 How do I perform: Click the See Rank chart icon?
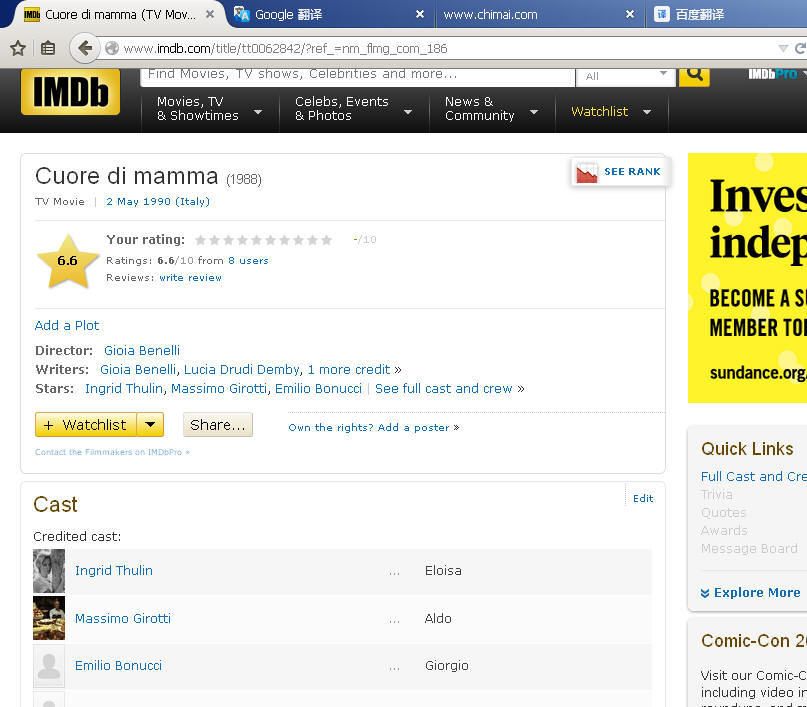coord(587,172)
